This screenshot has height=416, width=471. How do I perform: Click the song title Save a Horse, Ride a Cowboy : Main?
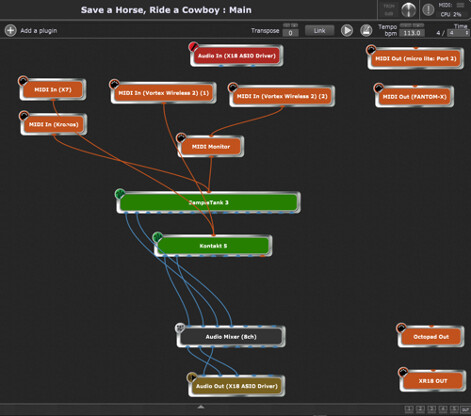166,10
